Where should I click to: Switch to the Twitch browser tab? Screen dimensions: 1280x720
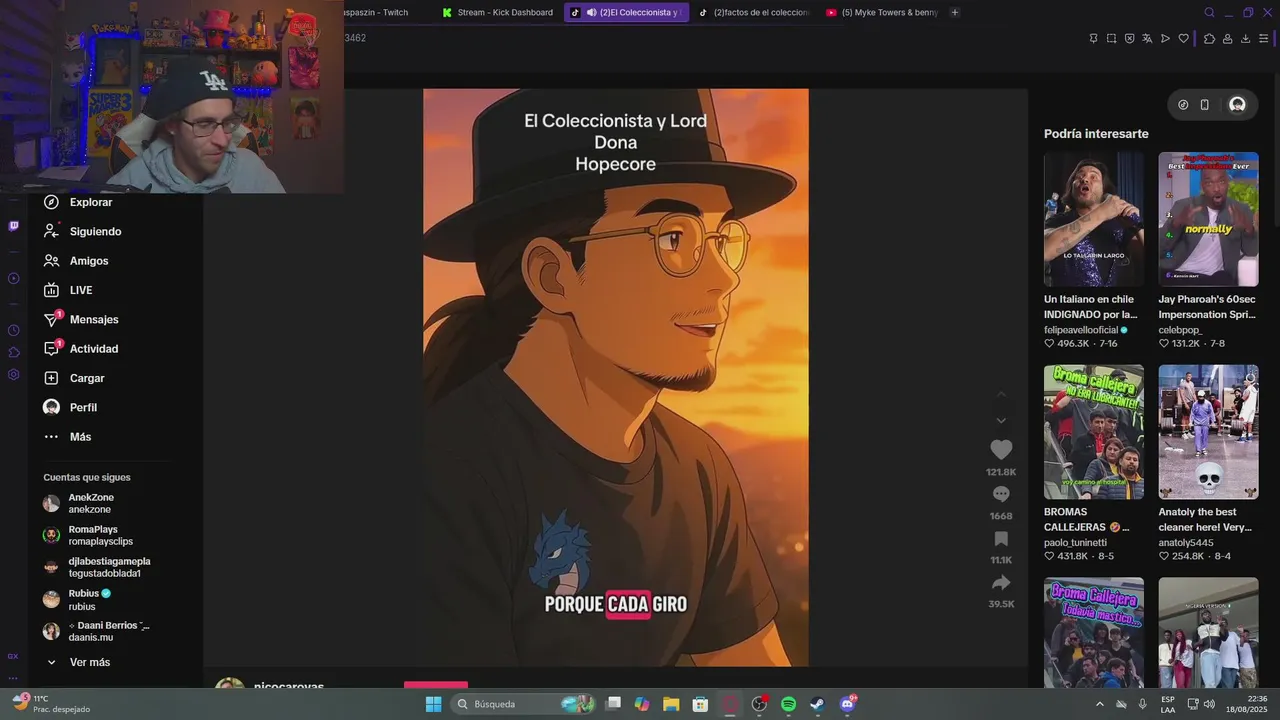pos(376,12)
